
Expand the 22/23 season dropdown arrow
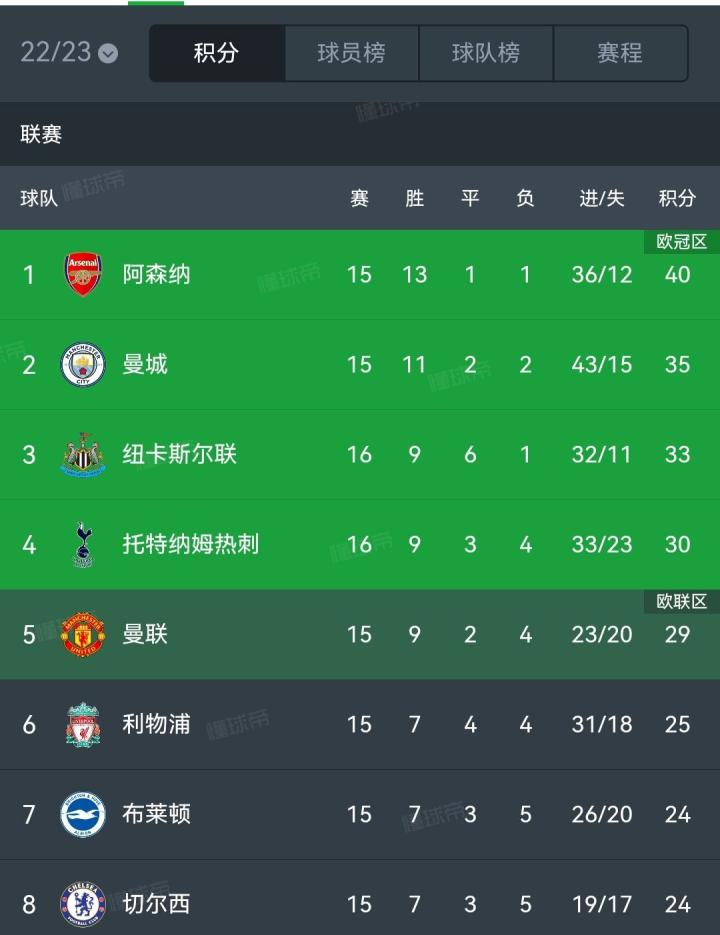click(x=108, y=54)
